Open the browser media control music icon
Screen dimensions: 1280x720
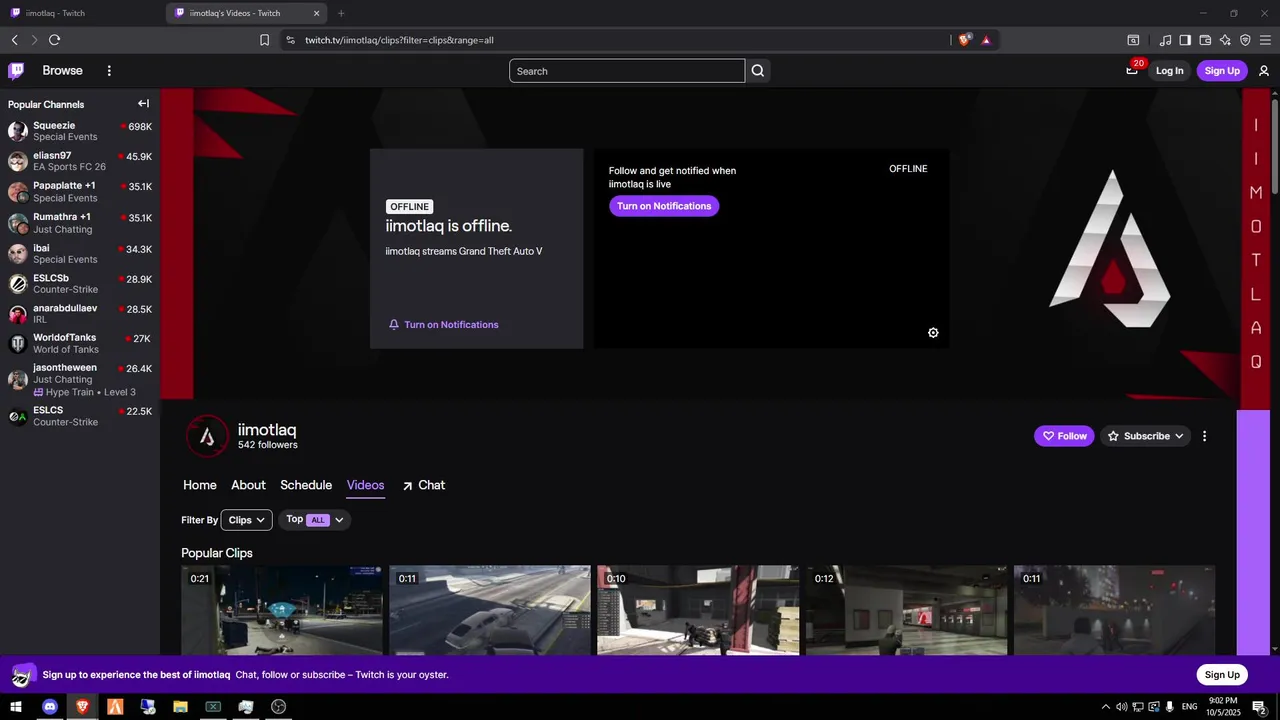1165,40
